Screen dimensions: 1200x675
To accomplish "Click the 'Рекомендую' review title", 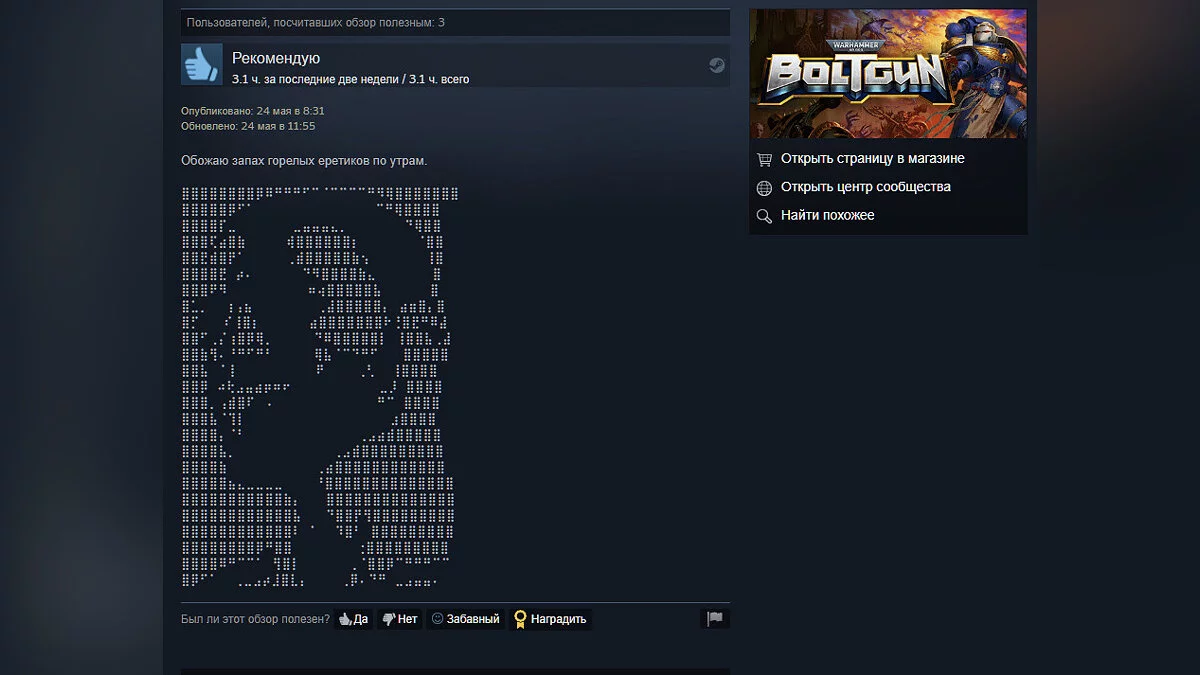I will 276,58.
